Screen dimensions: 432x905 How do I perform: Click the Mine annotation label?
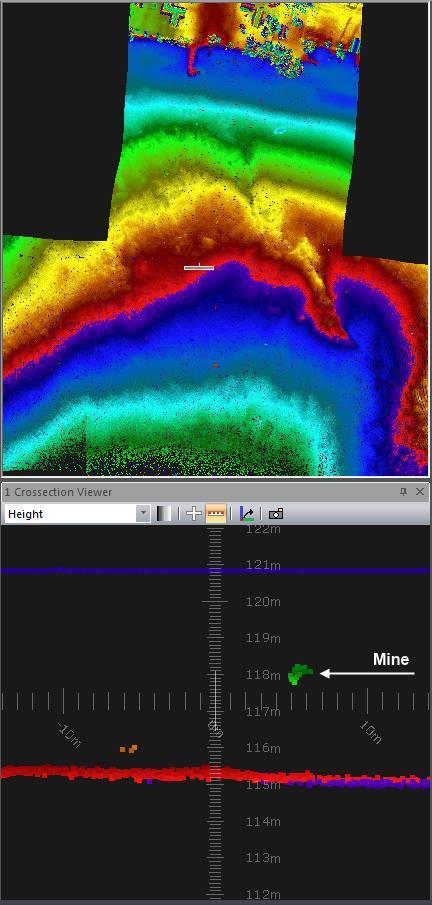point(391,659)
